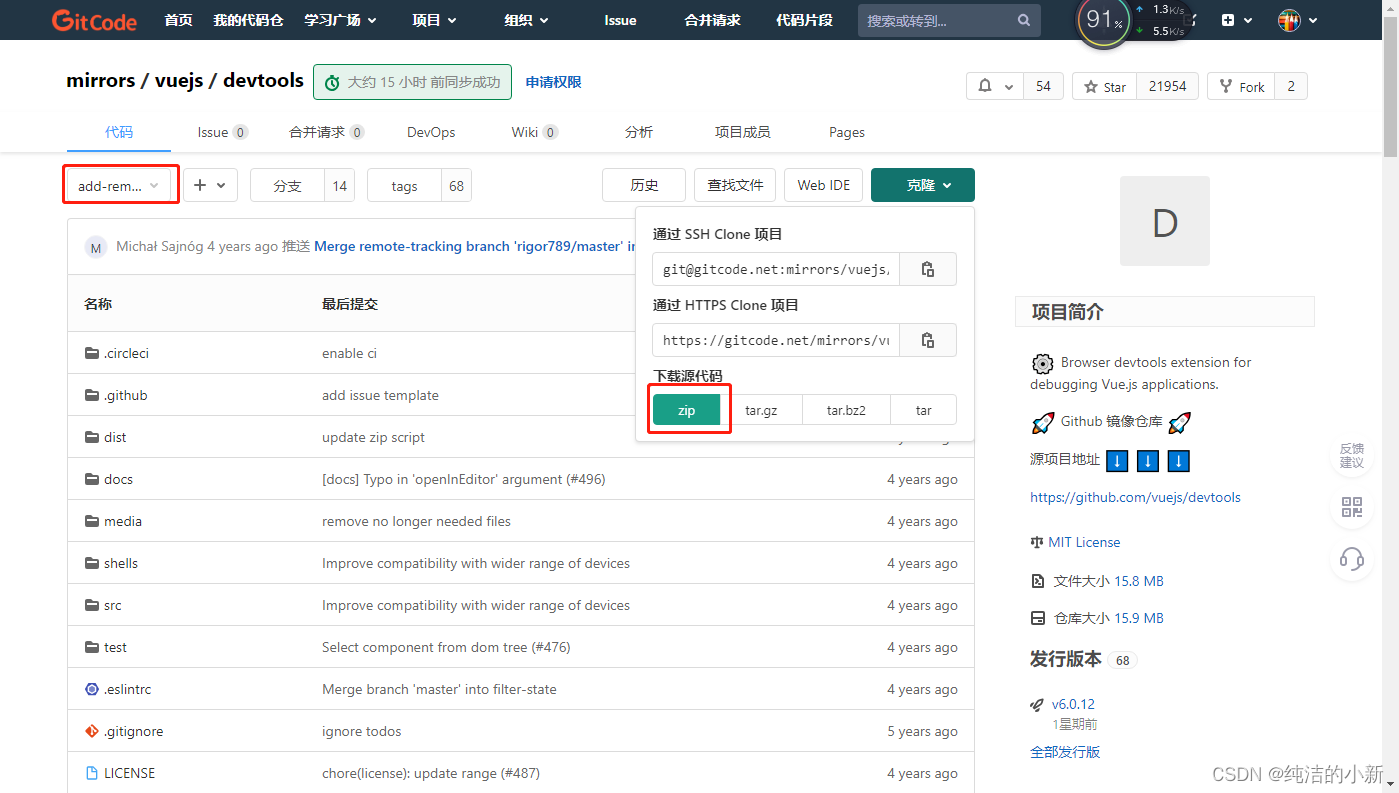This screenshot has height=793, width=1399.
Task: Open the 合并请求 menu in top bar
Action: (x=711, y=20)
